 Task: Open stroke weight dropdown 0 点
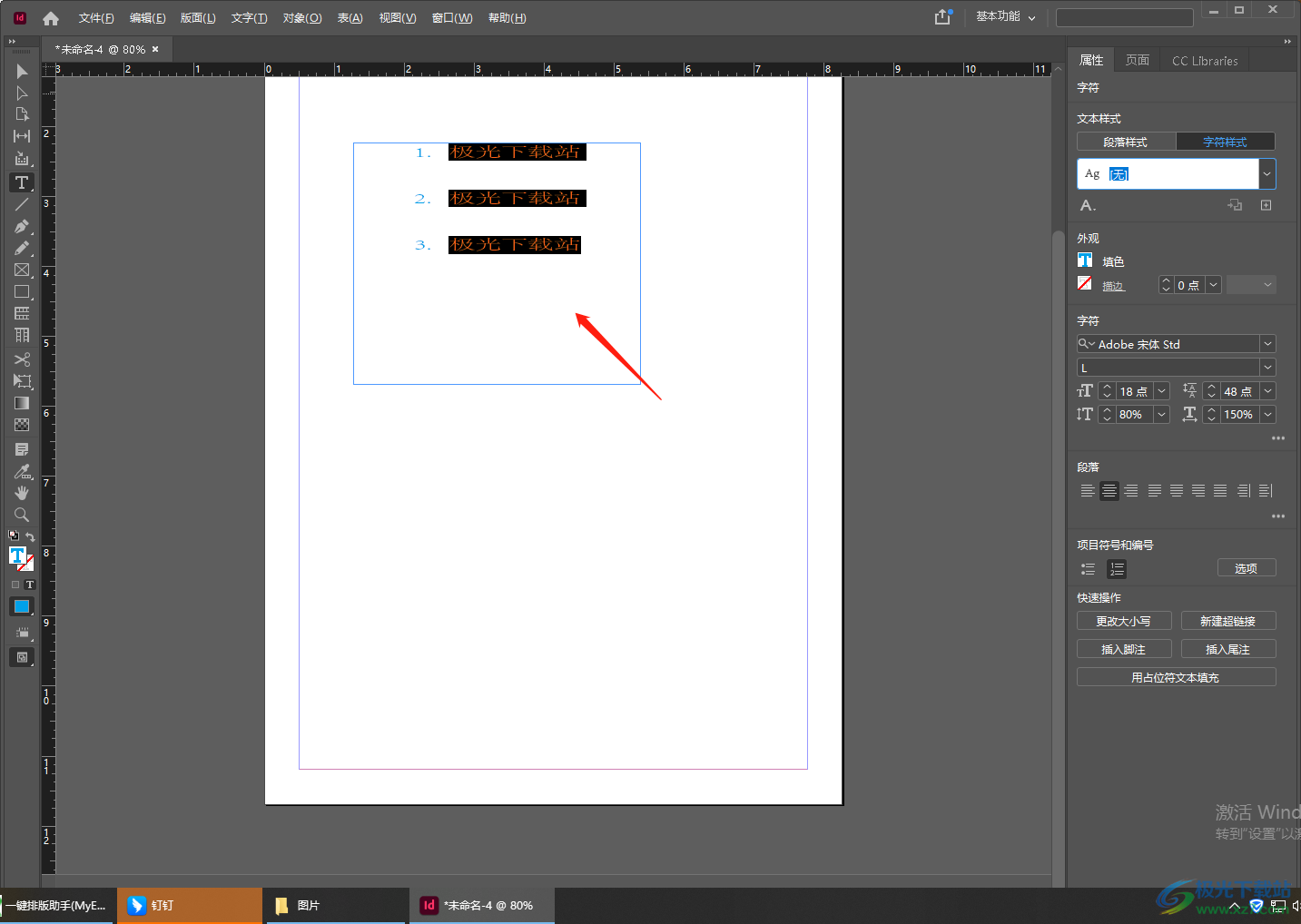[x=1213, y=285]
